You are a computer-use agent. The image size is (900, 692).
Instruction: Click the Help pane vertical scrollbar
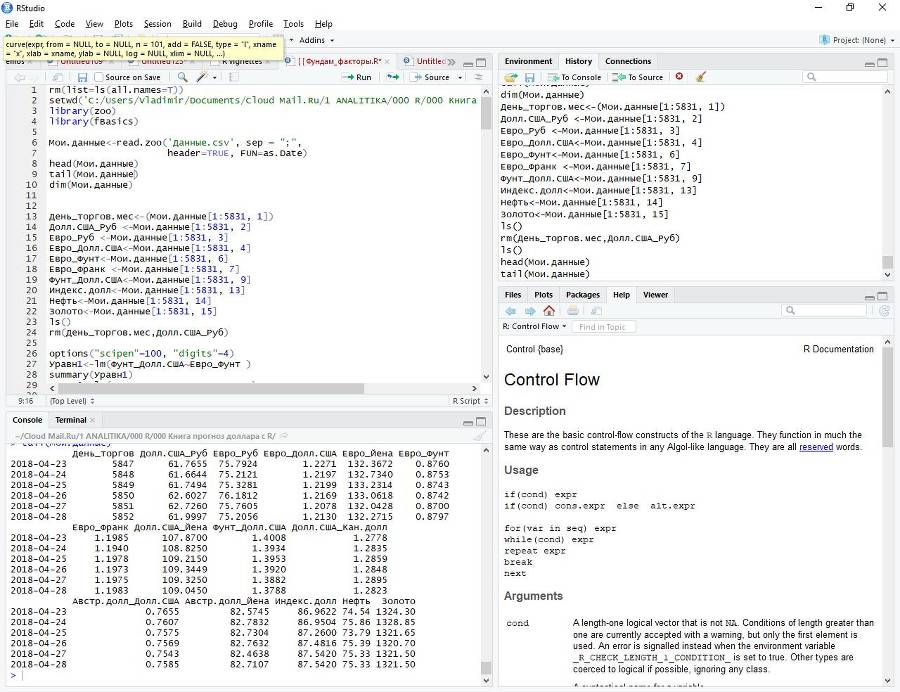coord(887,396)
